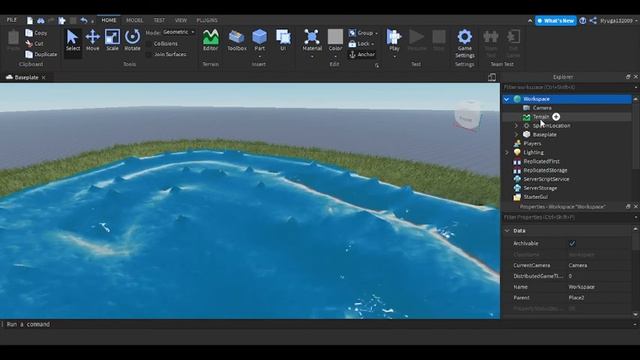Click the Cut button
This screenshot has height=360, width=640.
pyautogui.click(x=34, y=43)
